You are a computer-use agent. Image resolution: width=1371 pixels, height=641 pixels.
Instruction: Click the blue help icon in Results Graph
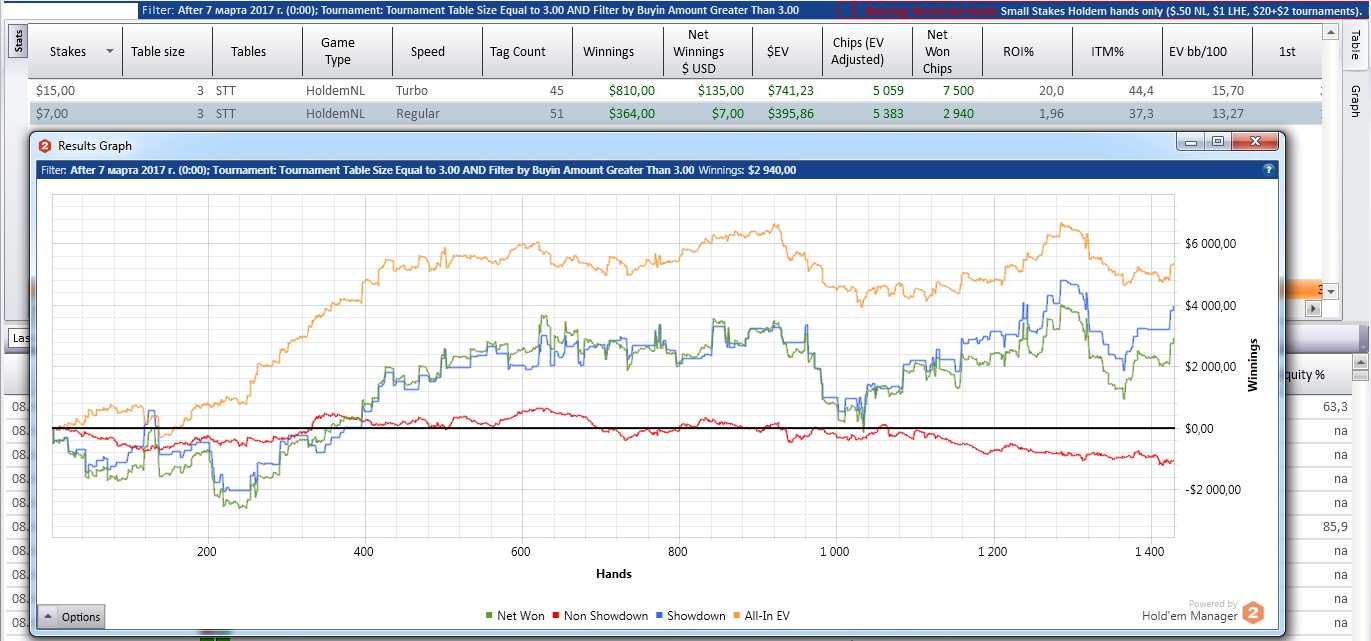click(1268, 170)
